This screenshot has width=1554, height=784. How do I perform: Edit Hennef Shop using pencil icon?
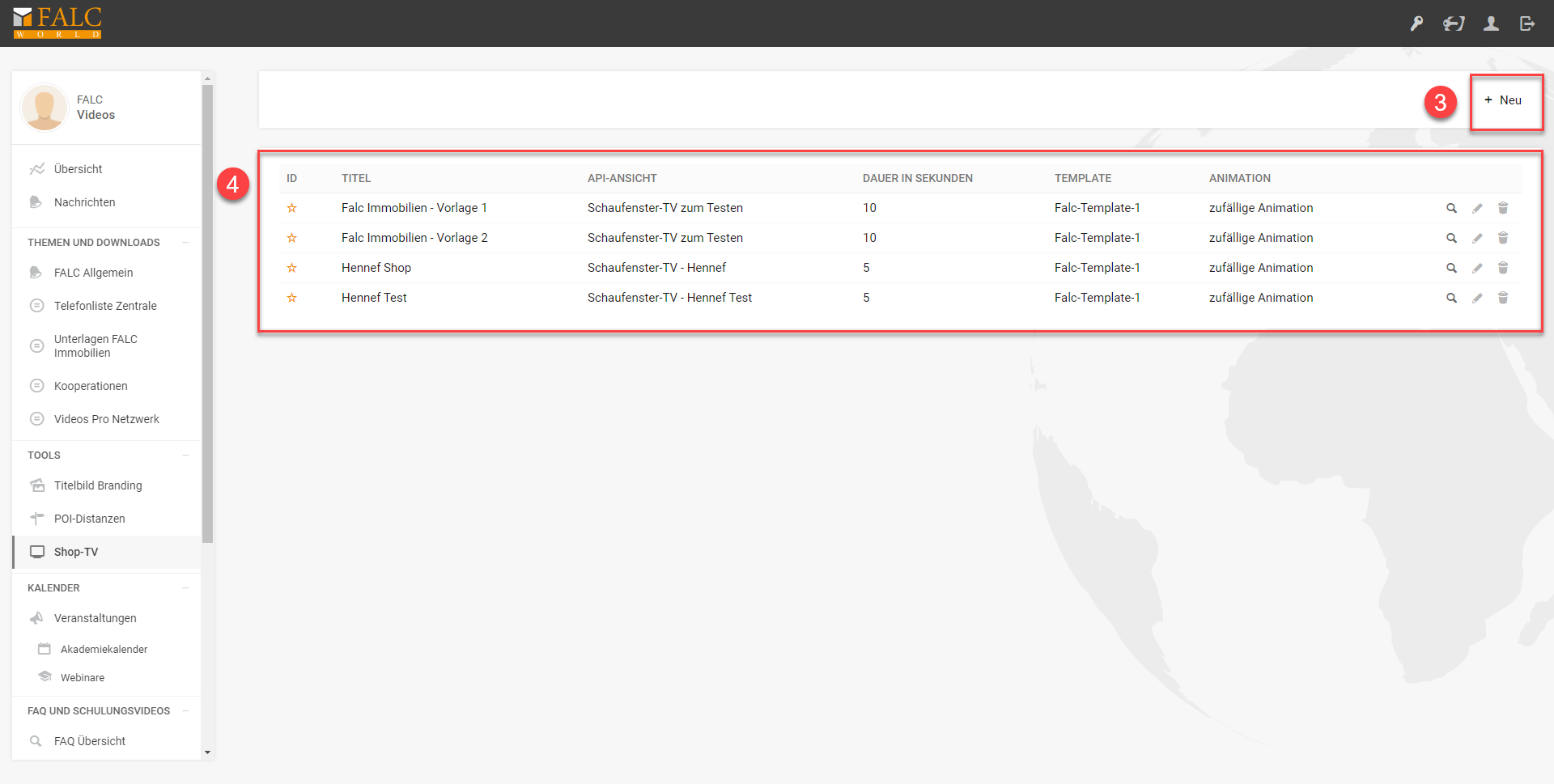[1477, 268]
